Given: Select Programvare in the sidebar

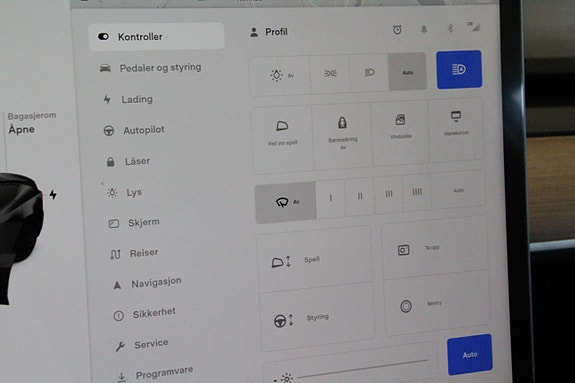Looking at the screenshot, I should [x=155, y=373].
